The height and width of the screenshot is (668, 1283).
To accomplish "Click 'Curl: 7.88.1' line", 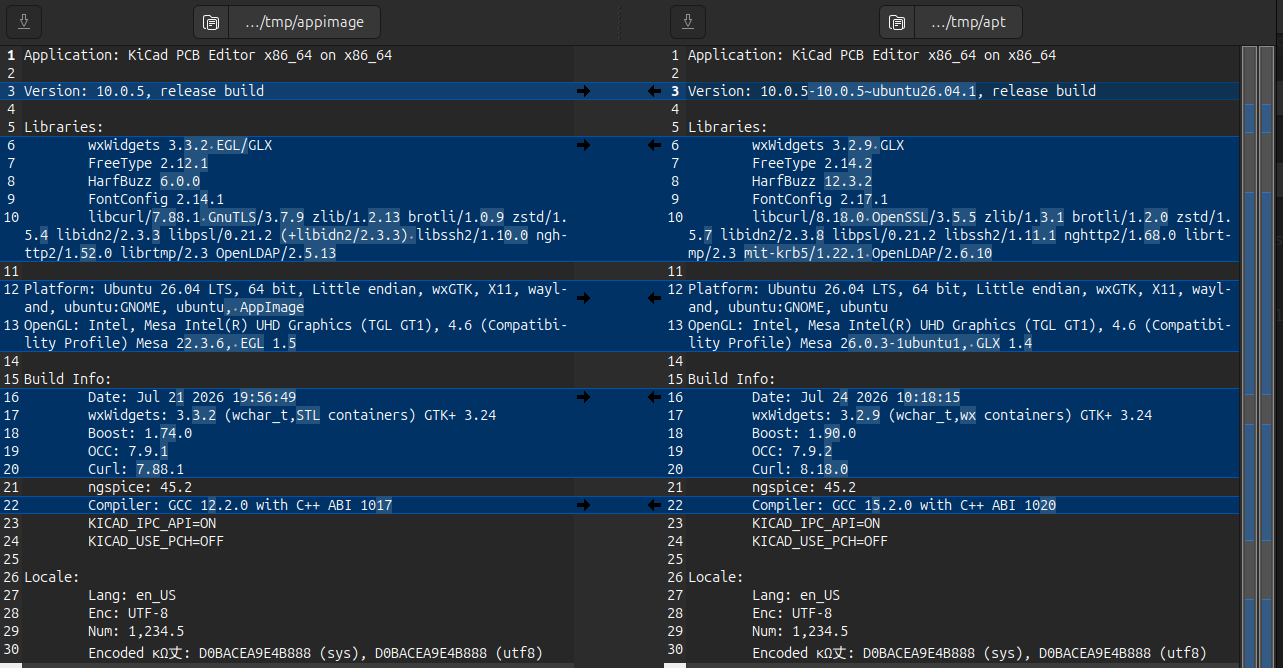I will (x=136, y=469).
